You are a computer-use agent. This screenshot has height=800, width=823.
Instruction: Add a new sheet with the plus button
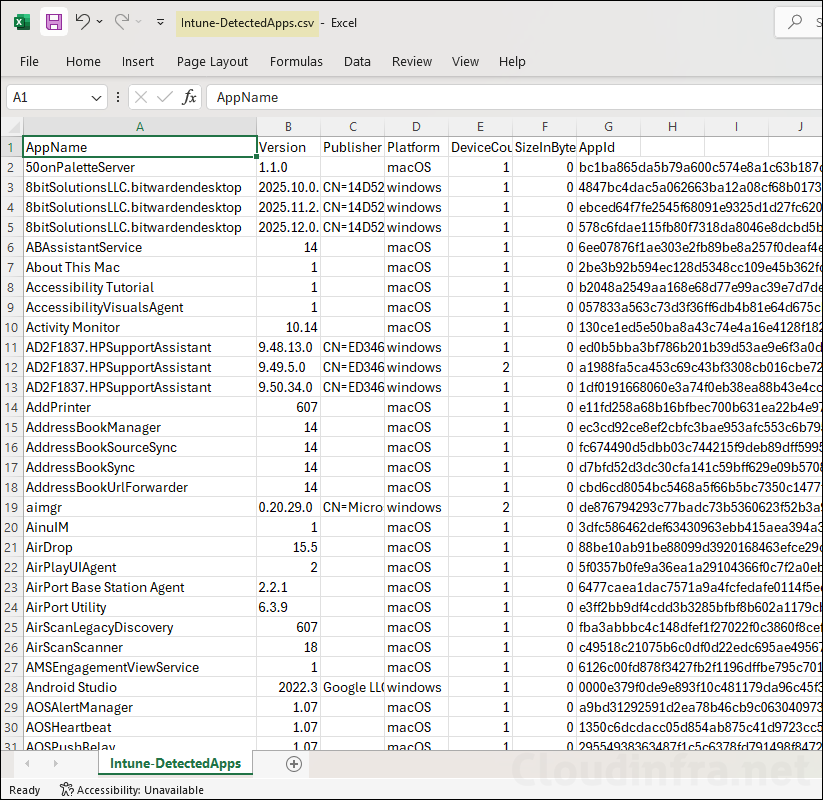(x=293, y=763)
